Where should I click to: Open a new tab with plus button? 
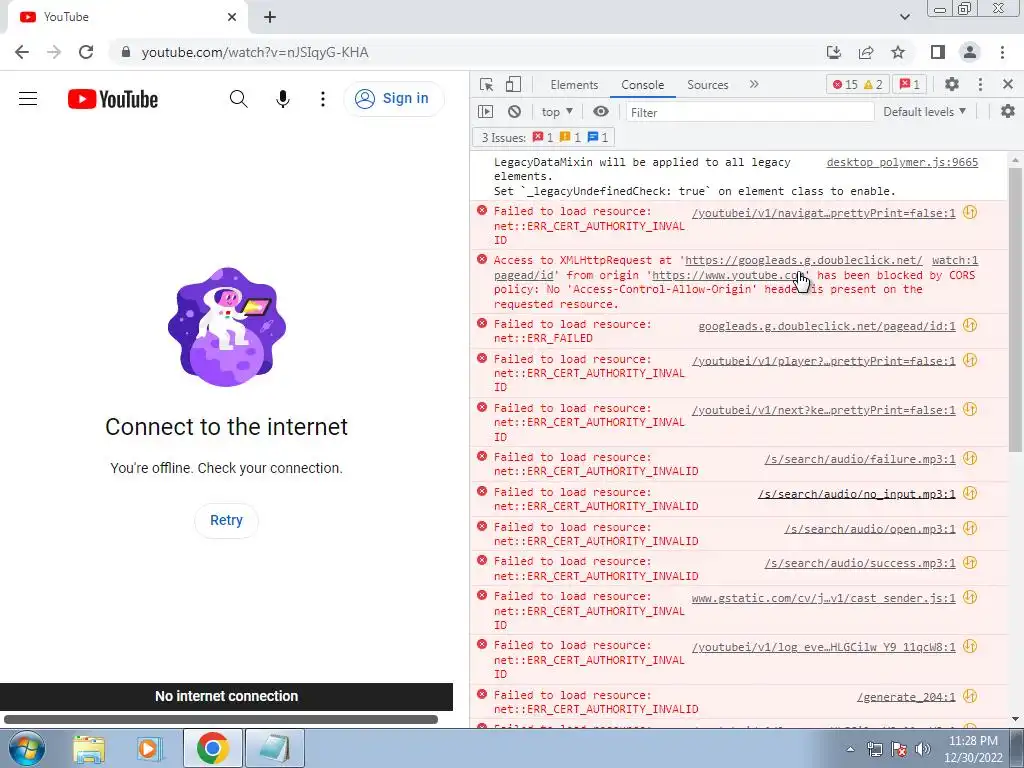point(270,17)
